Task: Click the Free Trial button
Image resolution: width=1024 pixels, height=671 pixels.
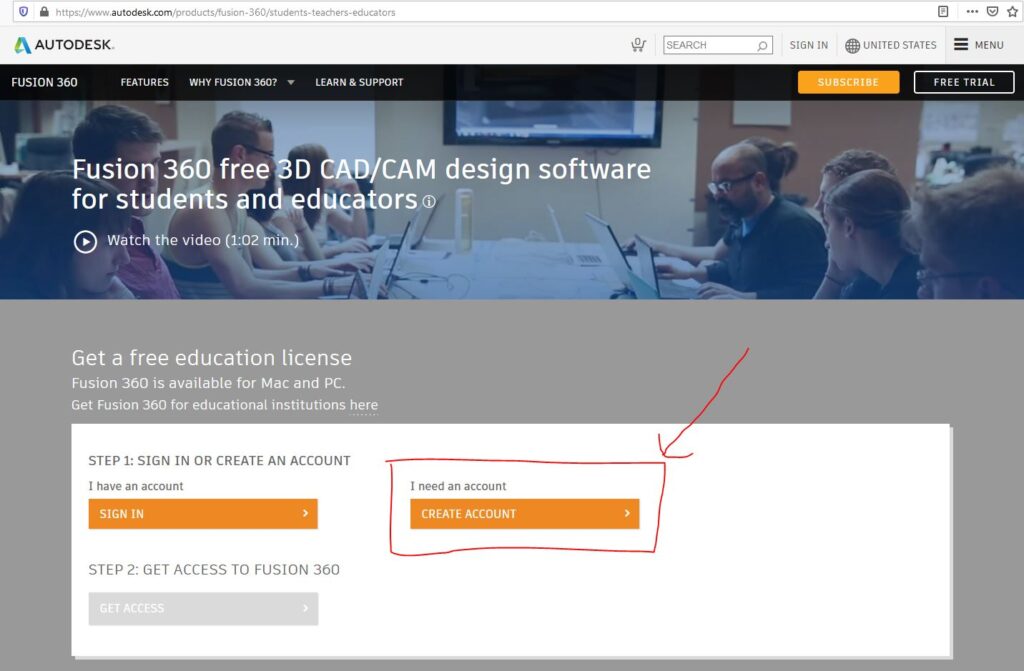Action: [x=964, y=82]
